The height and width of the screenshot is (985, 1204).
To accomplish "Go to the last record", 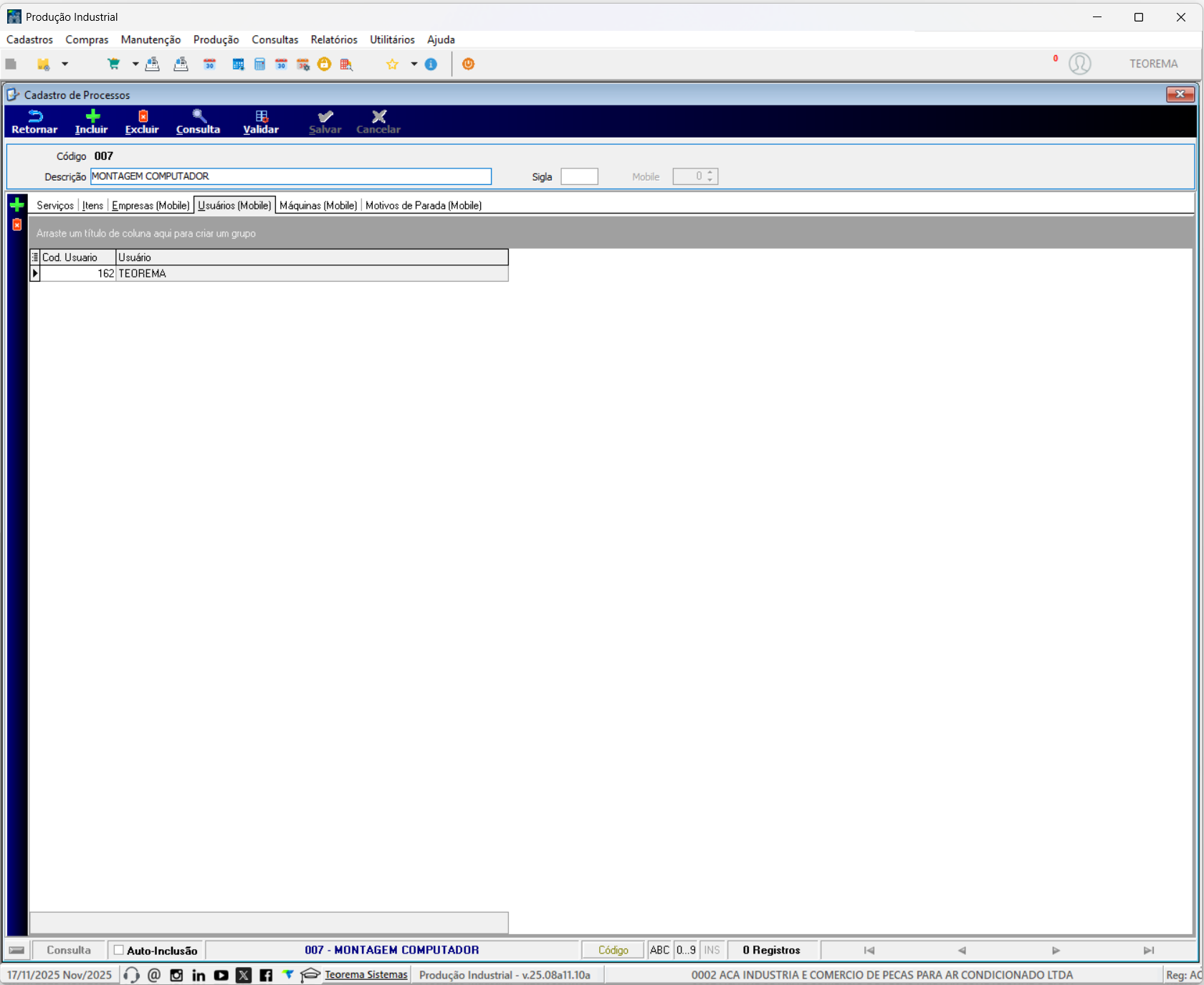I will tap(1149, 950).
